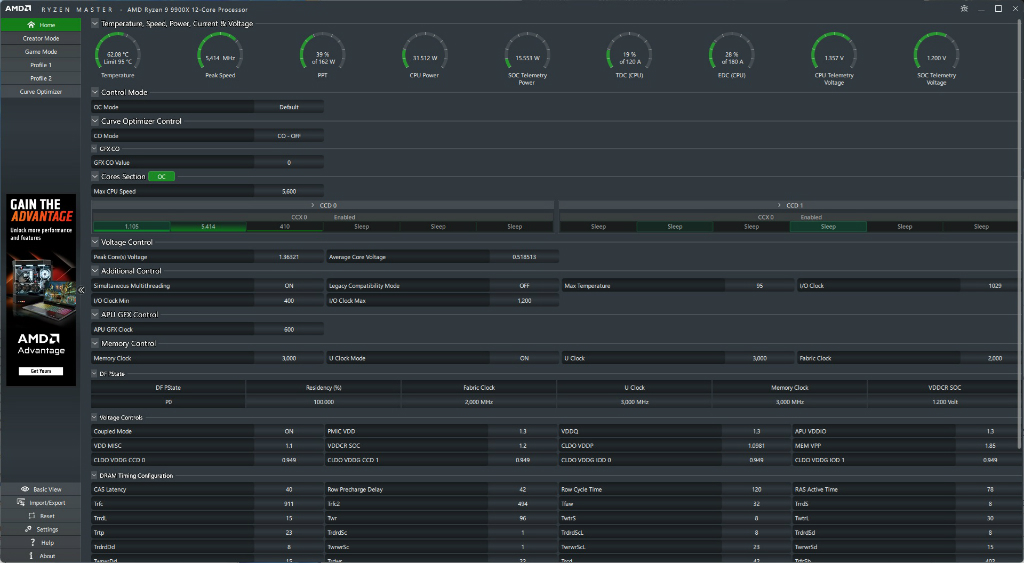Open the bug report icon in title bar
Viewport: 1024px width, 563px height.
pos(964,8)
